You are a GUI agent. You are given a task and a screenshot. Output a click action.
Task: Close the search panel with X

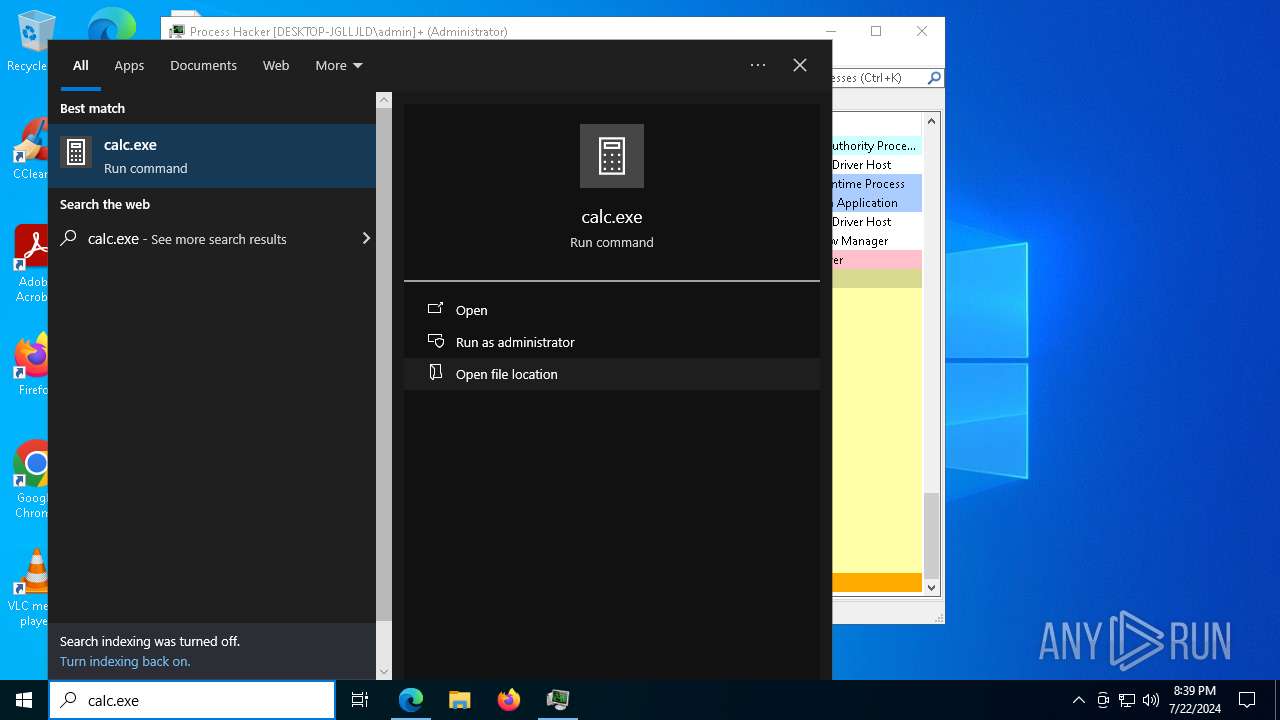pyautogui.click(x=800, y=65)
